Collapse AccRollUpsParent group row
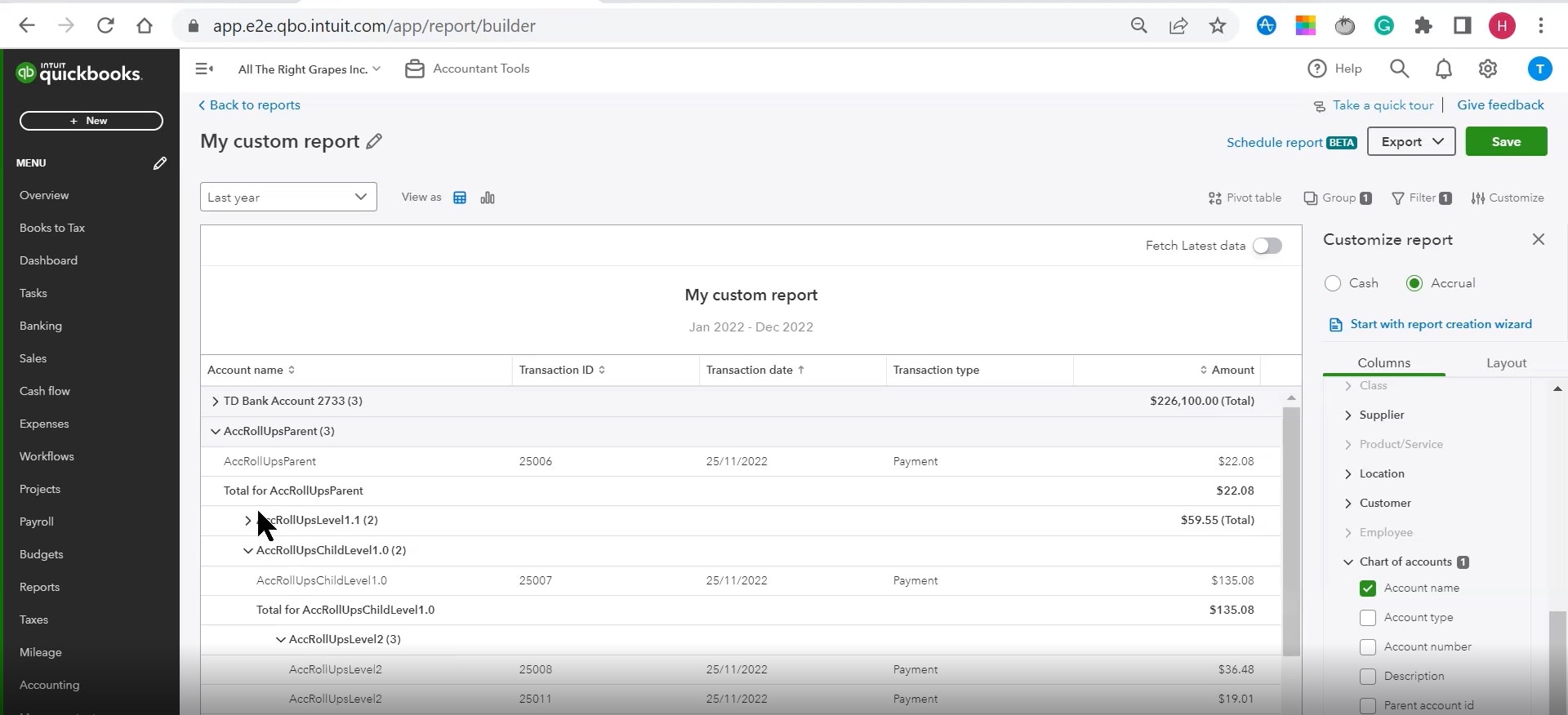Screen dimensions: 1568x715 click(215, 431)
